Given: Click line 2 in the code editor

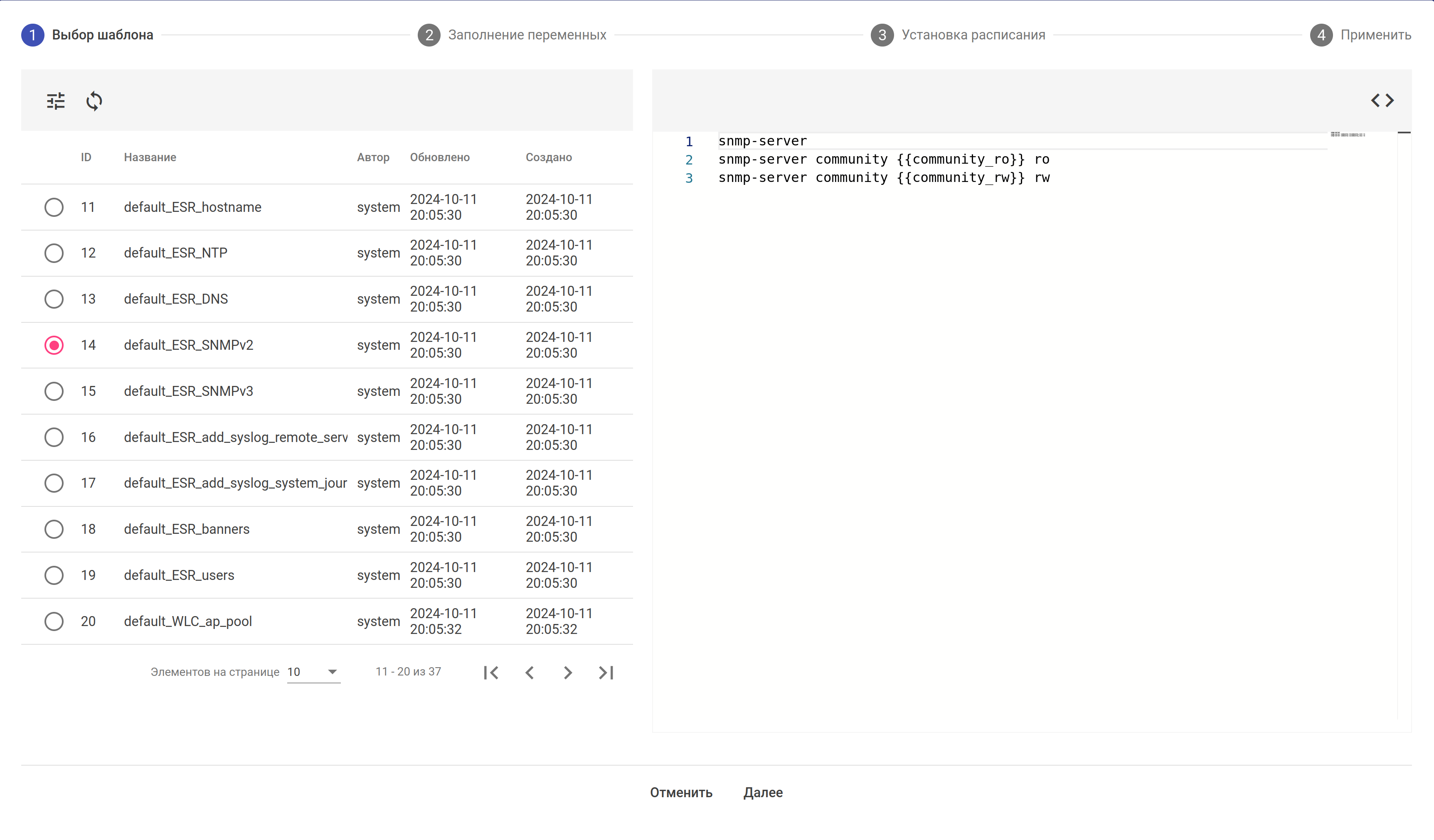Looking at the screenshot, I should 883,159.
